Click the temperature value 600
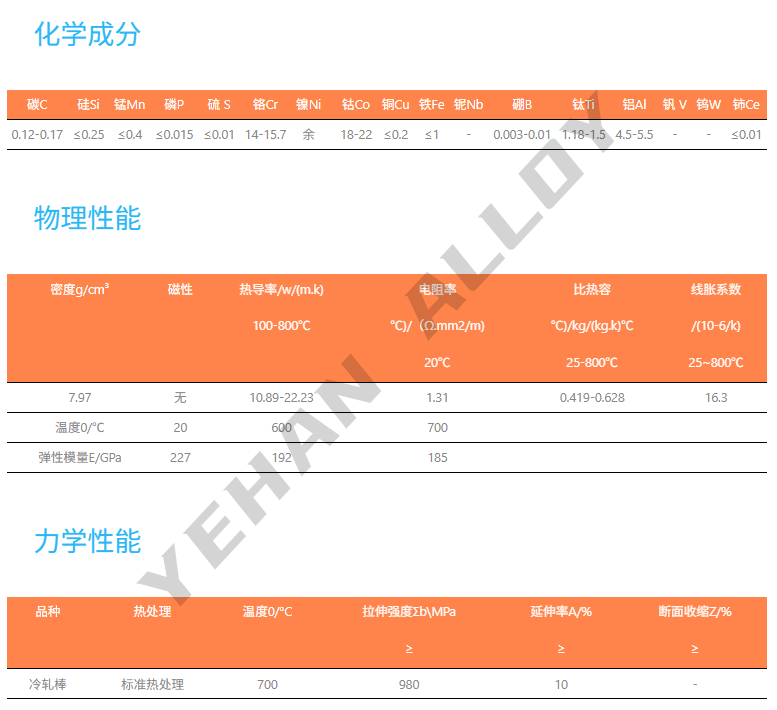 [x=281, y=428]
